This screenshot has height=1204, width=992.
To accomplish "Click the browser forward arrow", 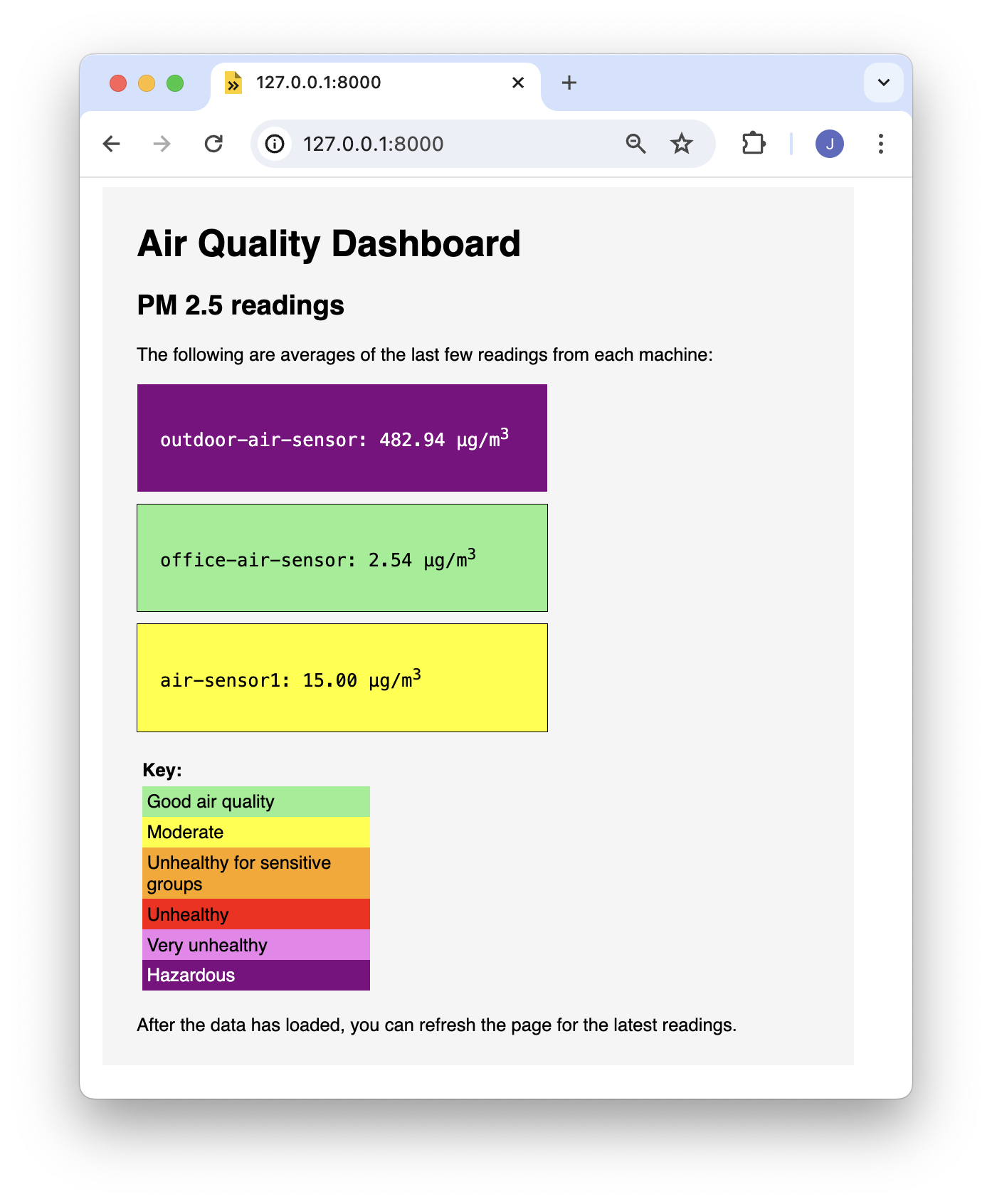I will click(162, 144).
